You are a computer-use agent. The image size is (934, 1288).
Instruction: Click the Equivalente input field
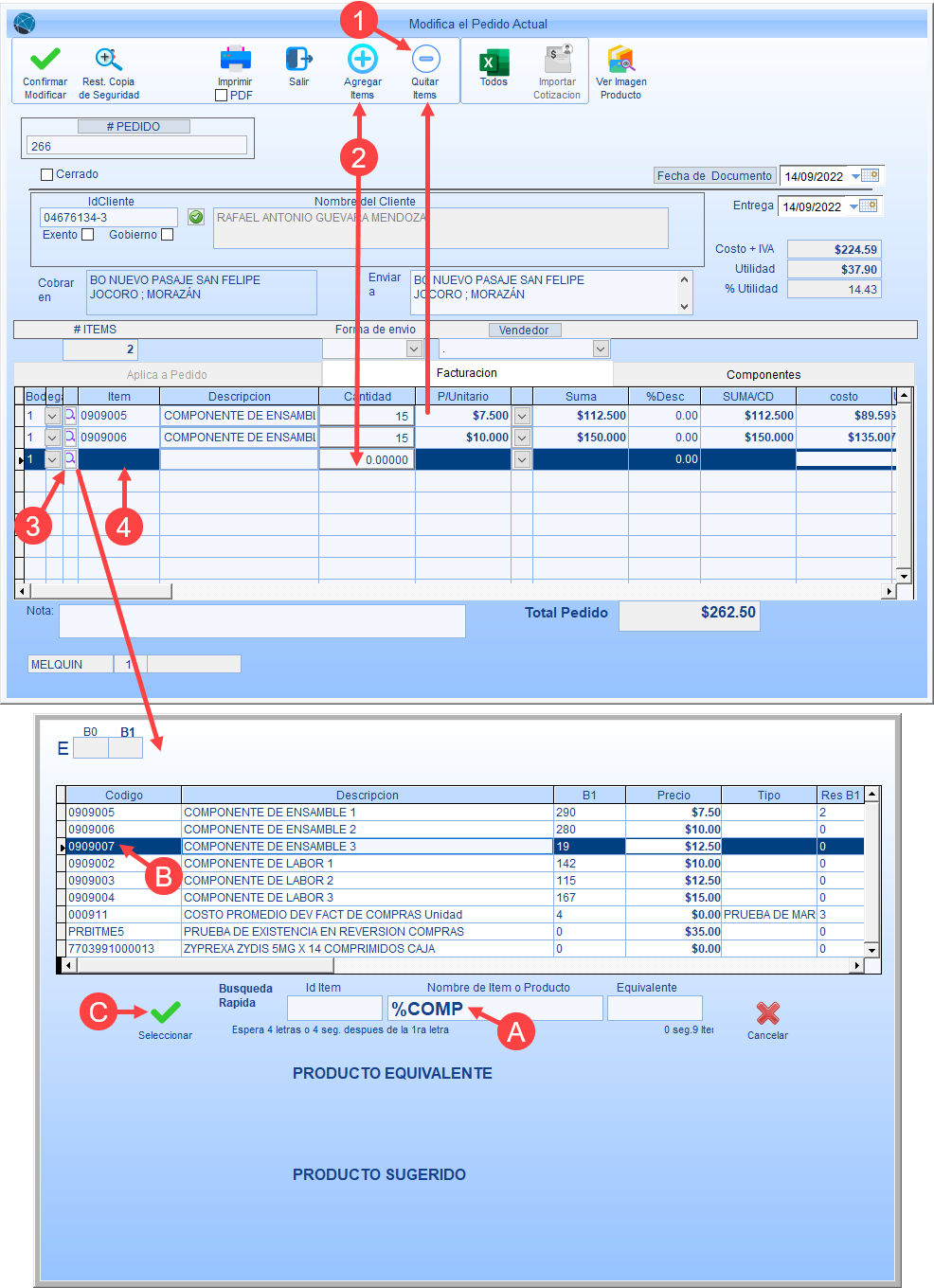(655, 1009)
